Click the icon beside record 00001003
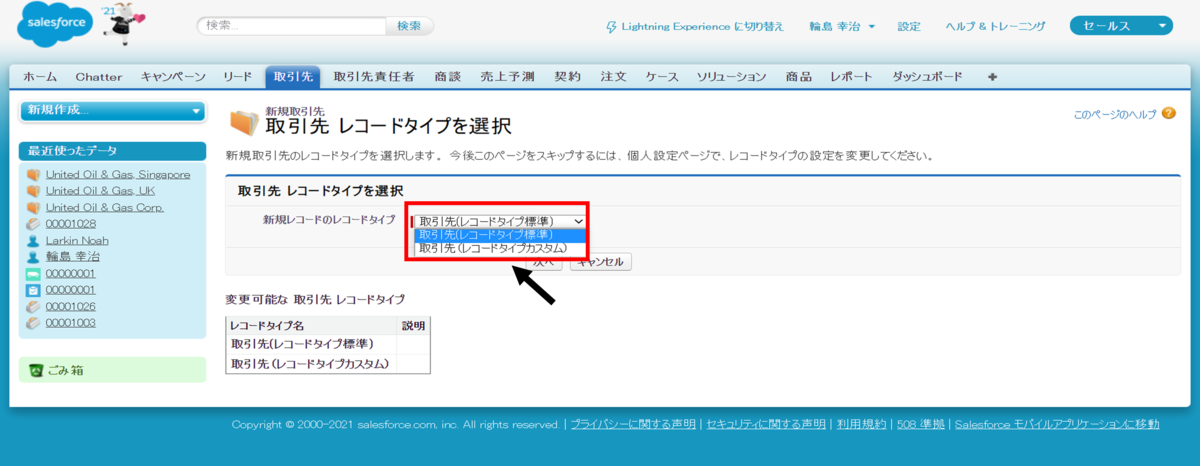The width and height of the screenshot is (1200, 466). click(33, 323)
